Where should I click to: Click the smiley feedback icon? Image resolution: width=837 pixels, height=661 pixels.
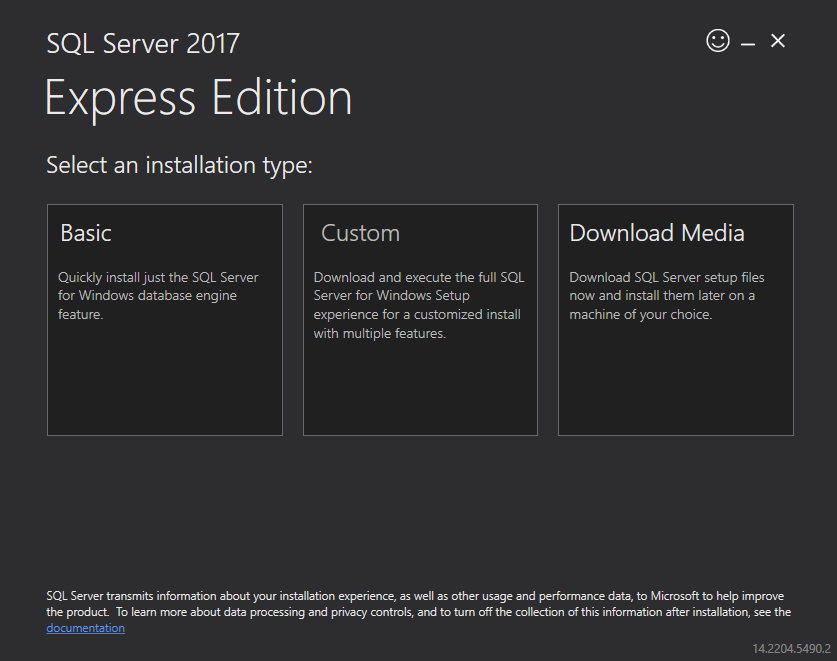coord(718,40)
